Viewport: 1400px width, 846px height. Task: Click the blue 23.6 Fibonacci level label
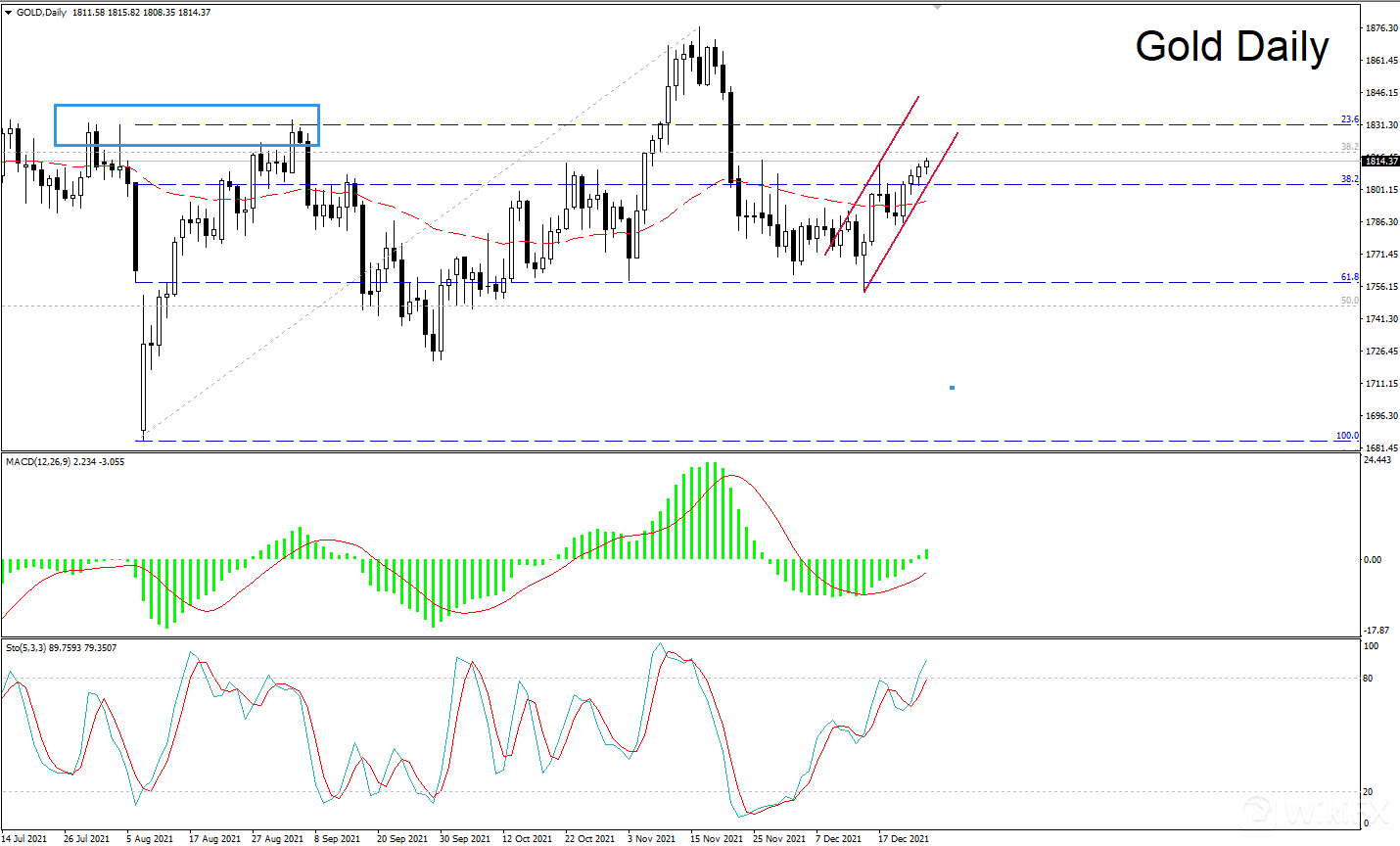[x=1349, y=119]
